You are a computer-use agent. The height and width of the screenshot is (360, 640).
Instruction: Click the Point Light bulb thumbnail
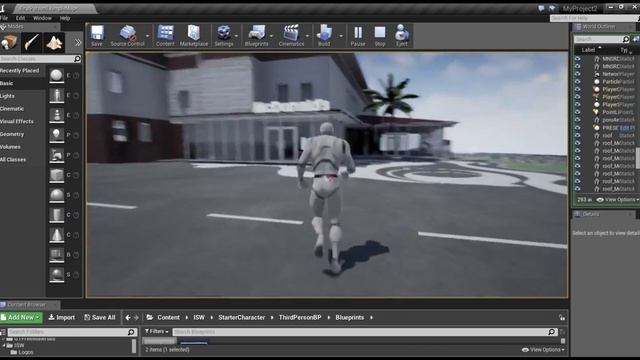pyautogui.click(x=57, y=135)
